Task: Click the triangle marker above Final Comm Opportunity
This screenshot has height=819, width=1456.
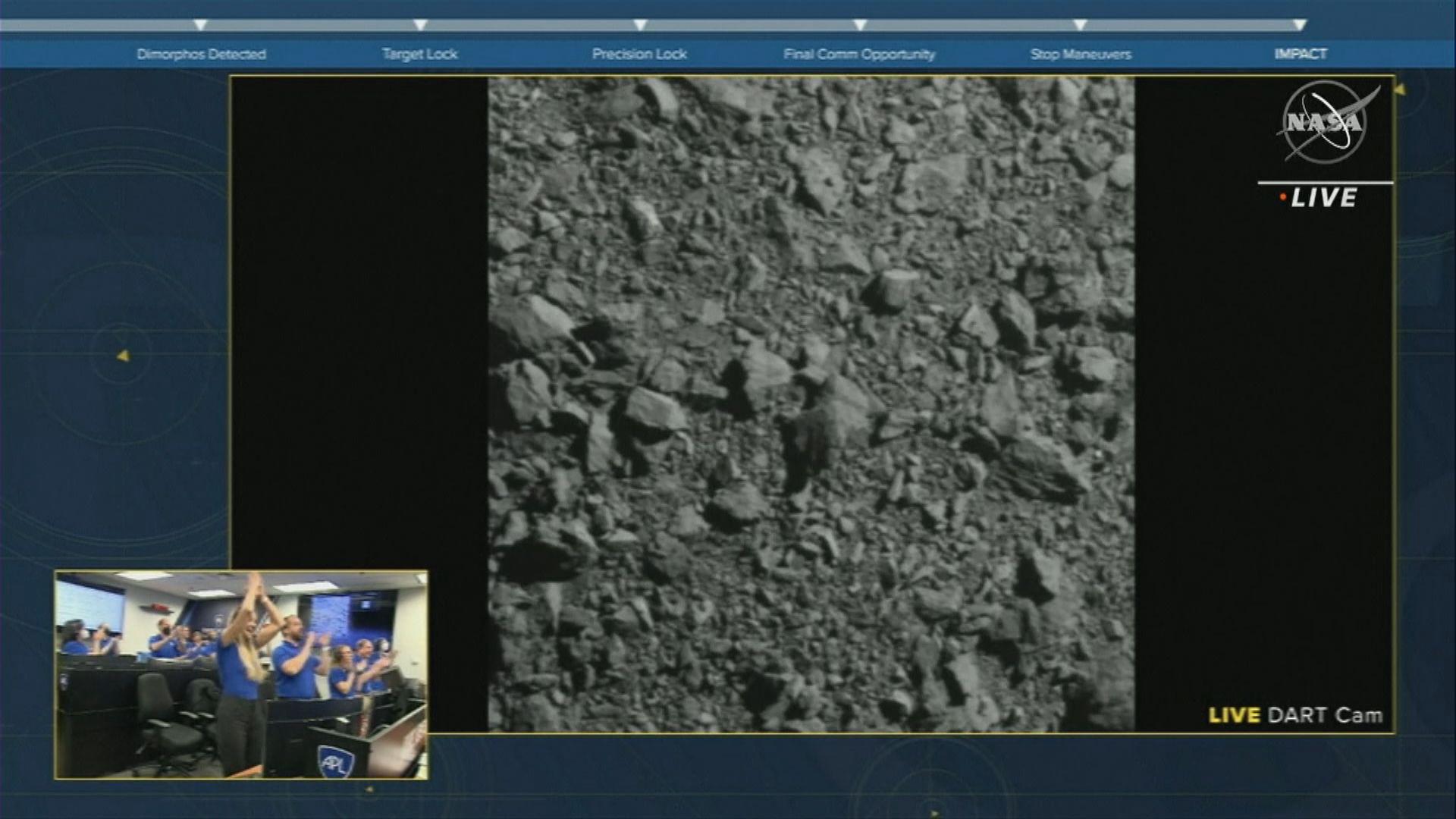Action: point(860,25)
